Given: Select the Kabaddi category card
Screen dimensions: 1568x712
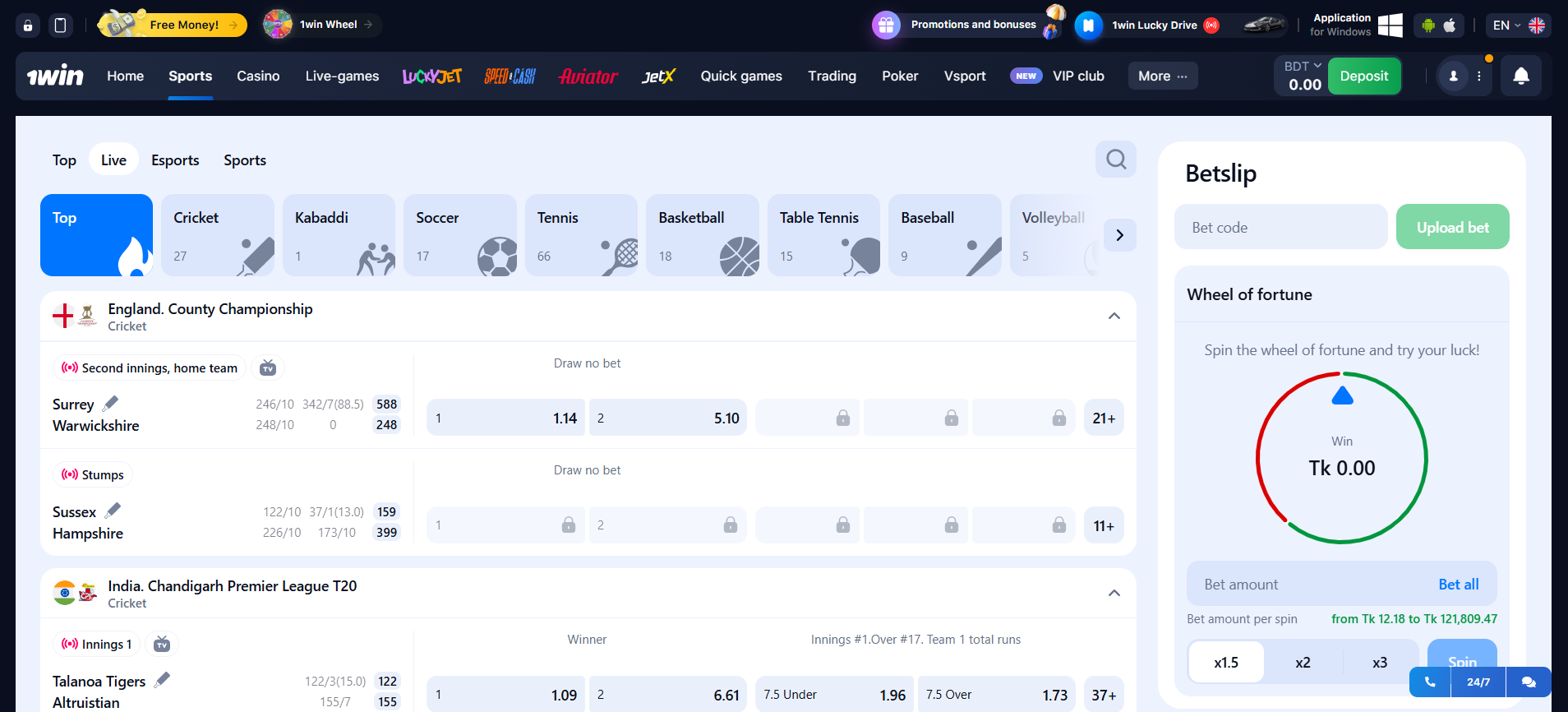Looking at the screenshot, I should [x=339, y=235].
